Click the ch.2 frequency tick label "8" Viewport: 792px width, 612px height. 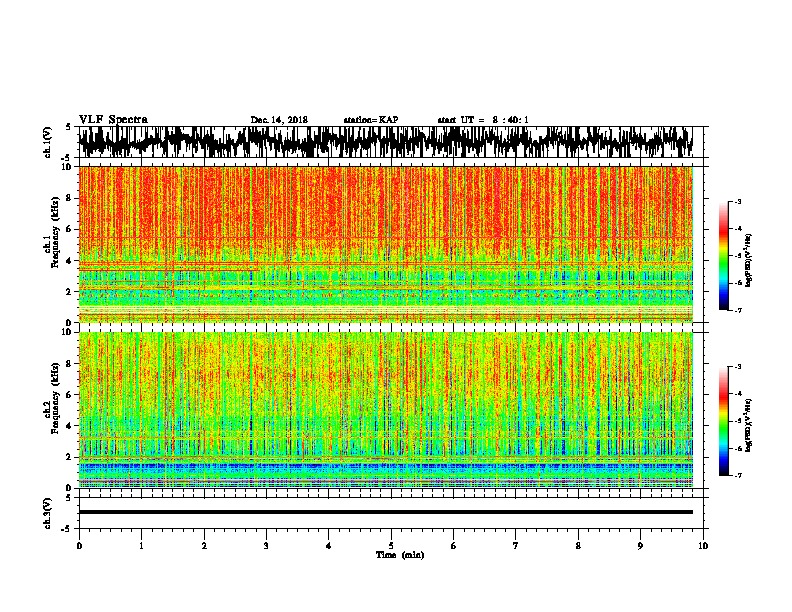click(x=70, y=364)
